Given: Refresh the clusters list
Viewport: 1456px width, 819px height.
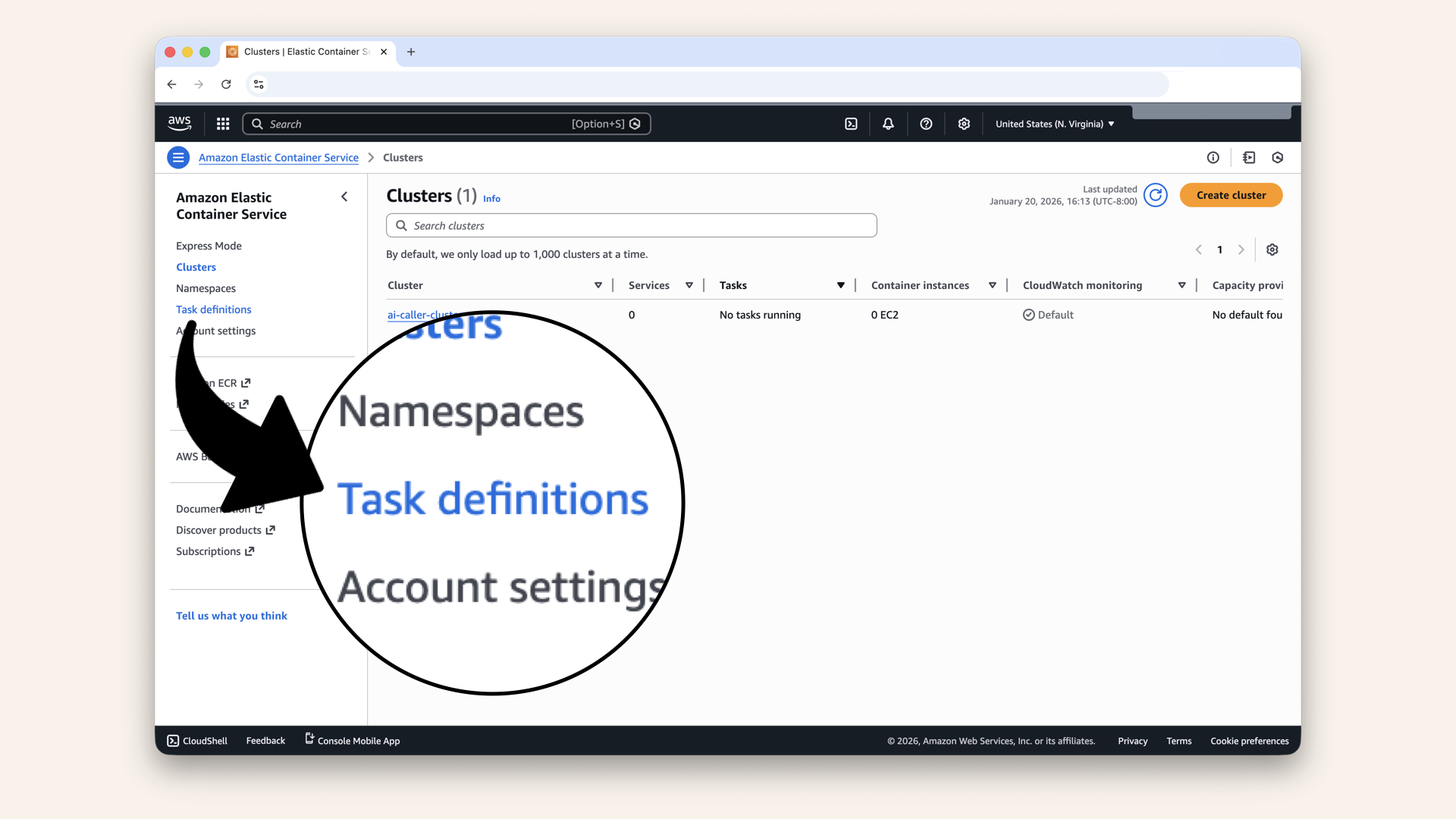Looking at the screenshot, I should point(1156,195).
